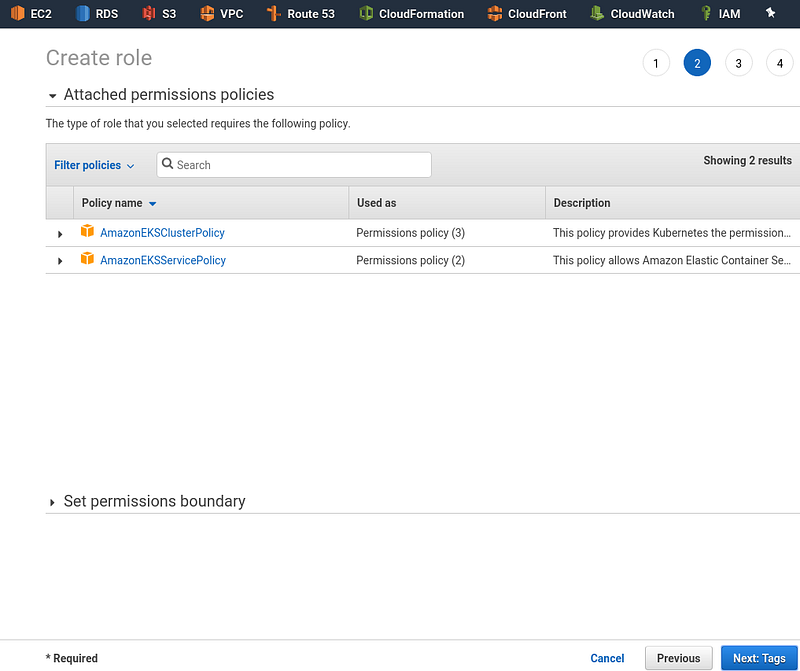This screenshot has width=800, height=671.
Task: Click the Next: Tags button
Action: 759,658
